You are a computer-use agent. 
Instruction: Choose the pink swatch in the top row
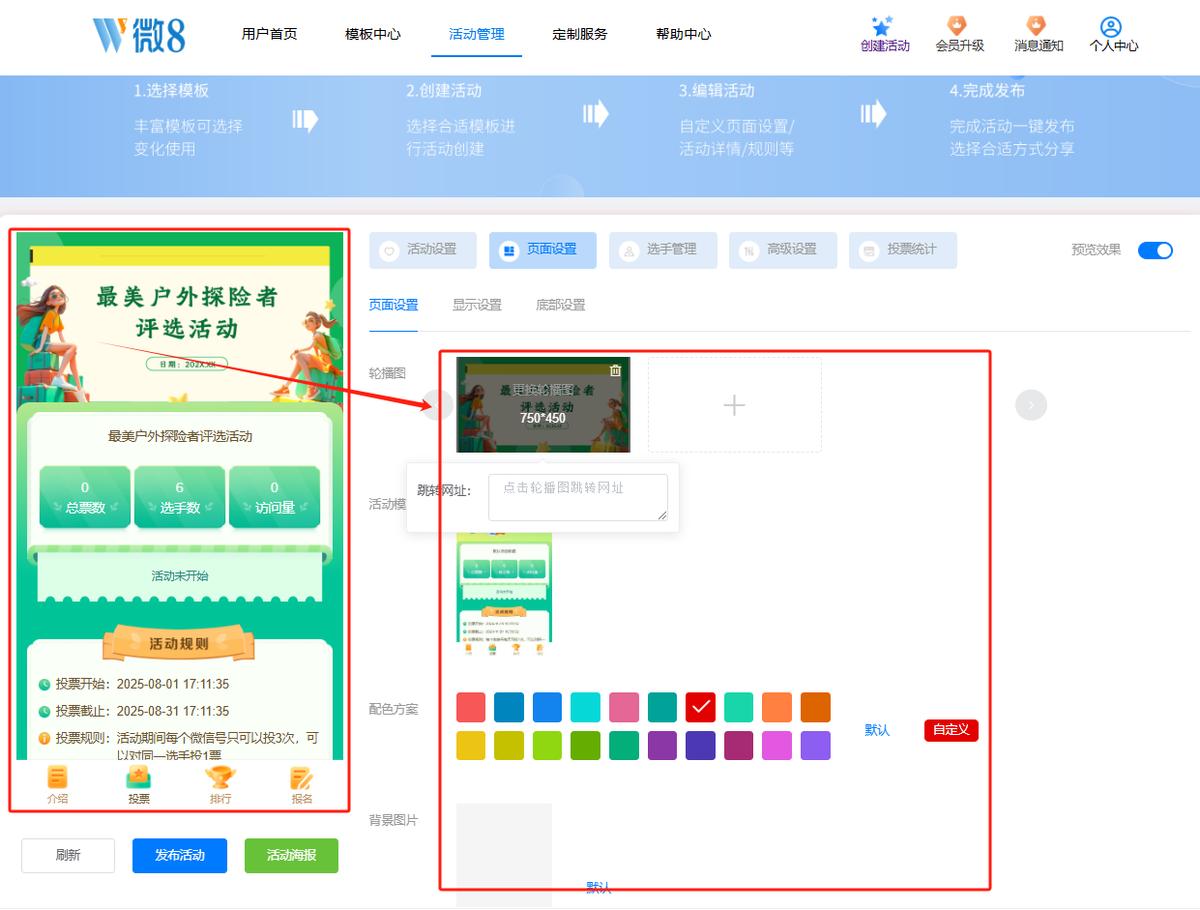click(x=624, y=707)
